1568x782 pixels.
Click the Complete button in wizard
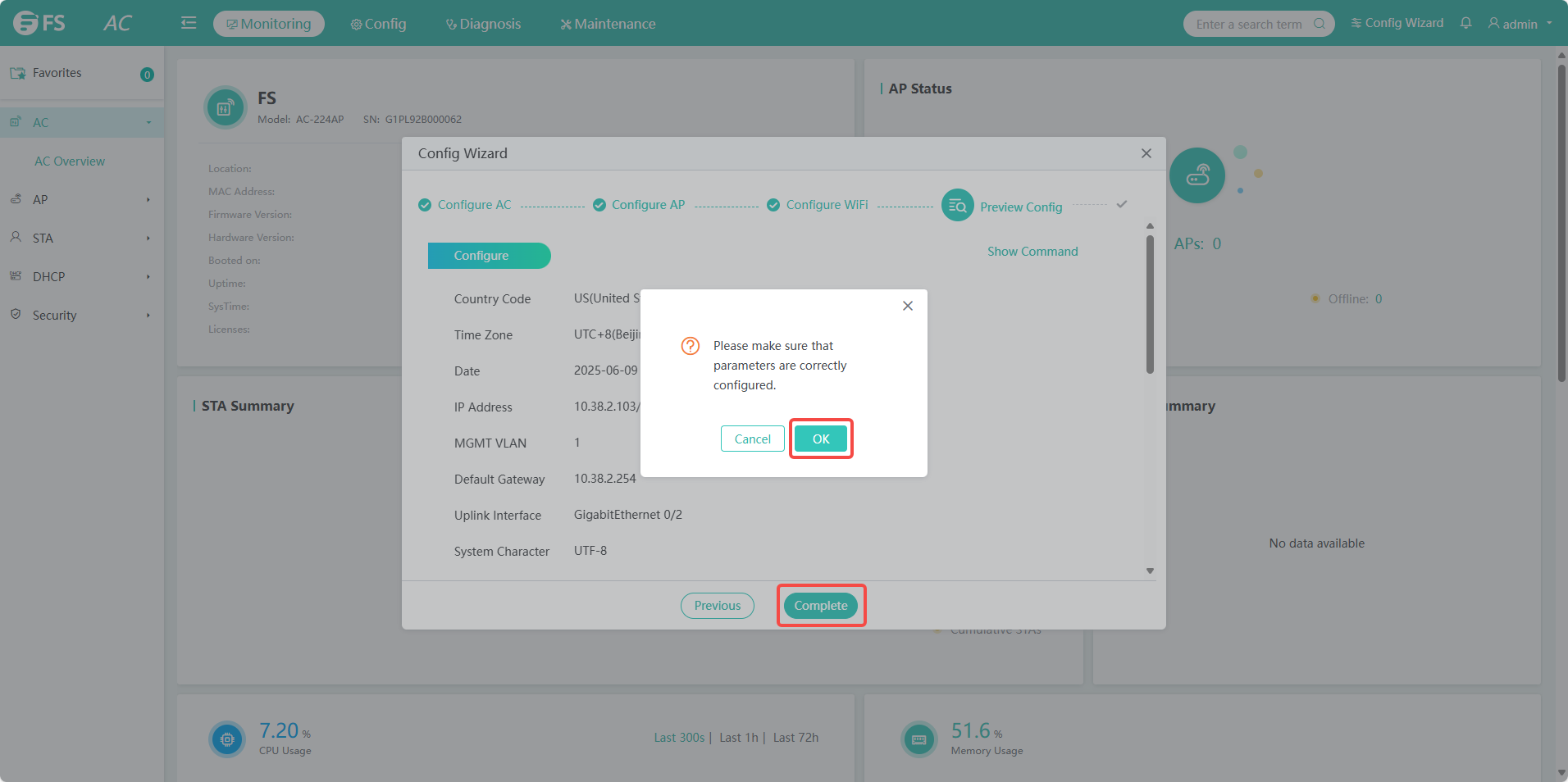(821, 606)
